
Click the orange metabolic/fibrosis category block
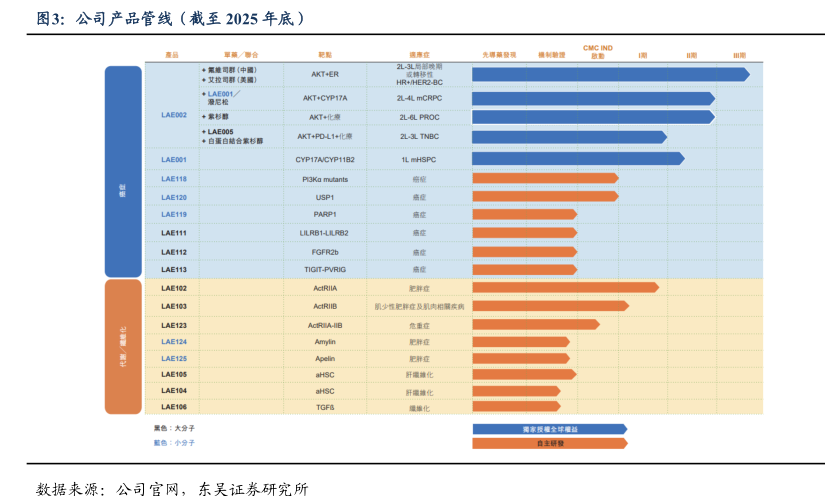124,346
